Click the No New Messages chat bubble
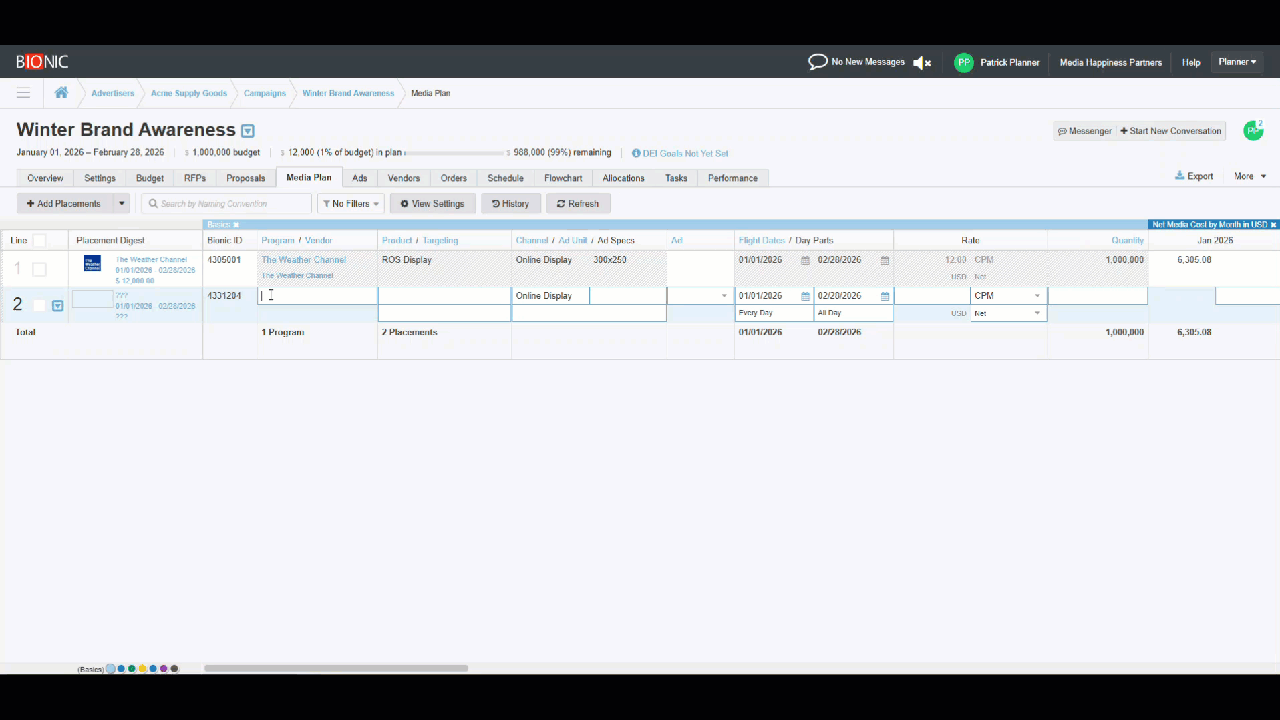This screenshot has height=720, width=1280. click(817, 62)
